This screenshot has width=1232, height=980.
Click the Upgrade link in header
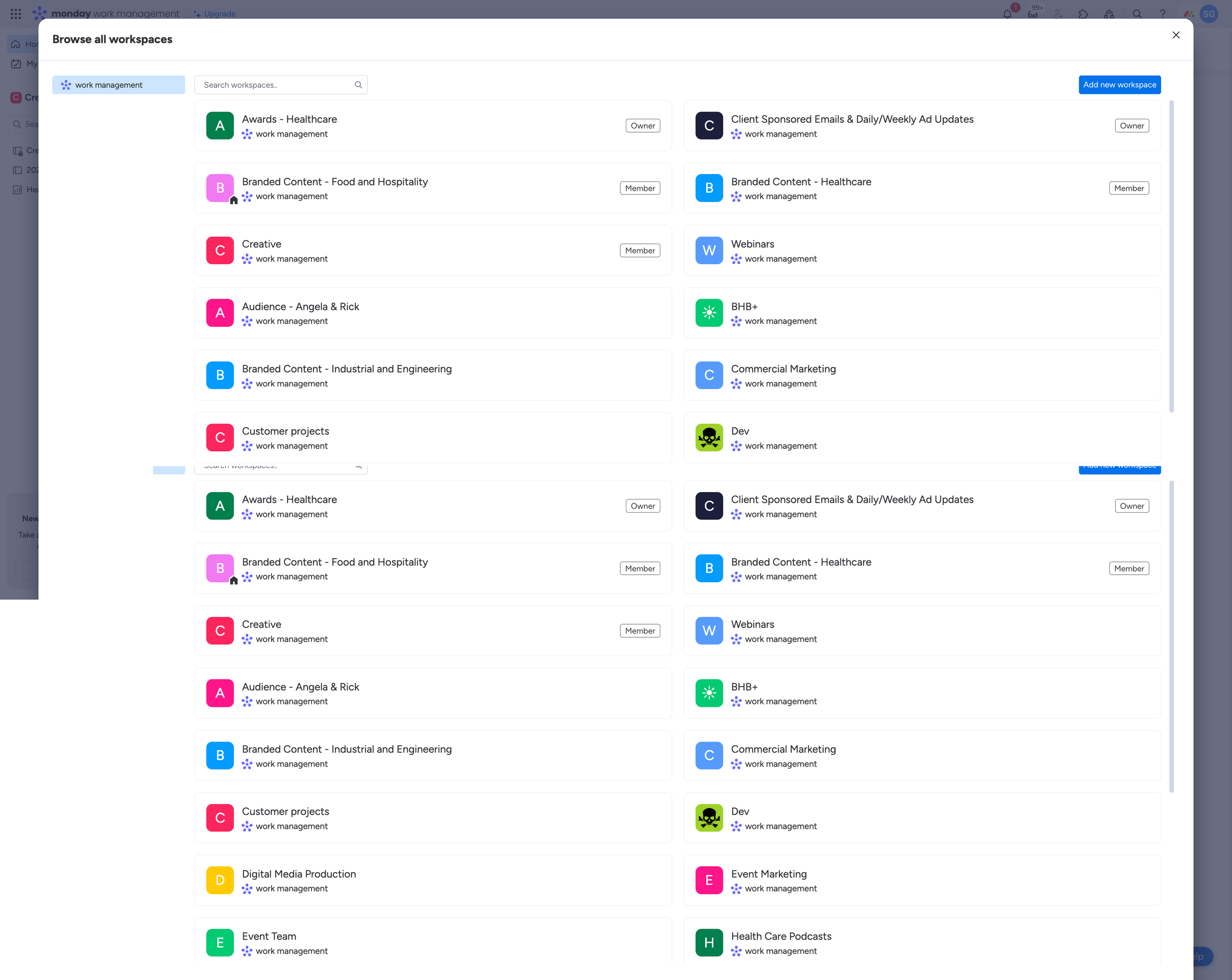tap(219, 14)
